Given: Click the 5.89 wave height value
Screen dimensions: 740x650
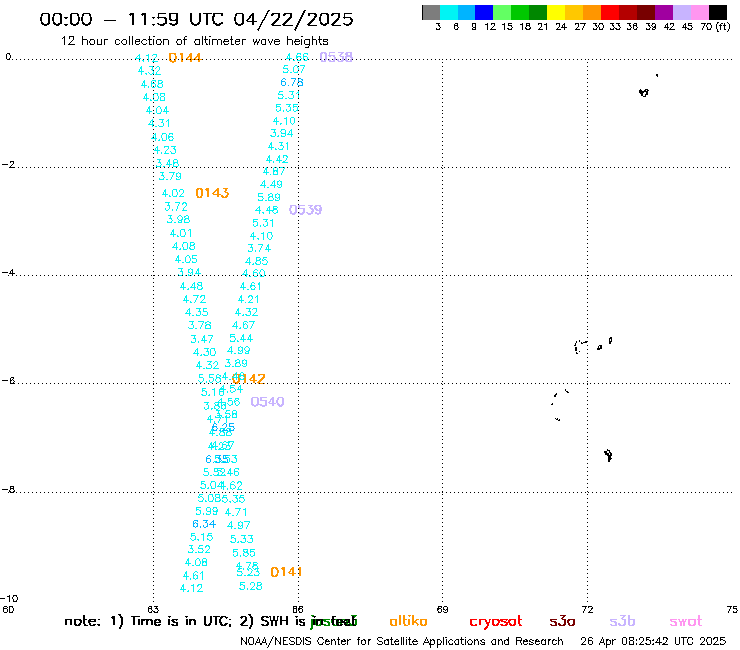Looking at the screenshot, I should click(x=269, y=197).
